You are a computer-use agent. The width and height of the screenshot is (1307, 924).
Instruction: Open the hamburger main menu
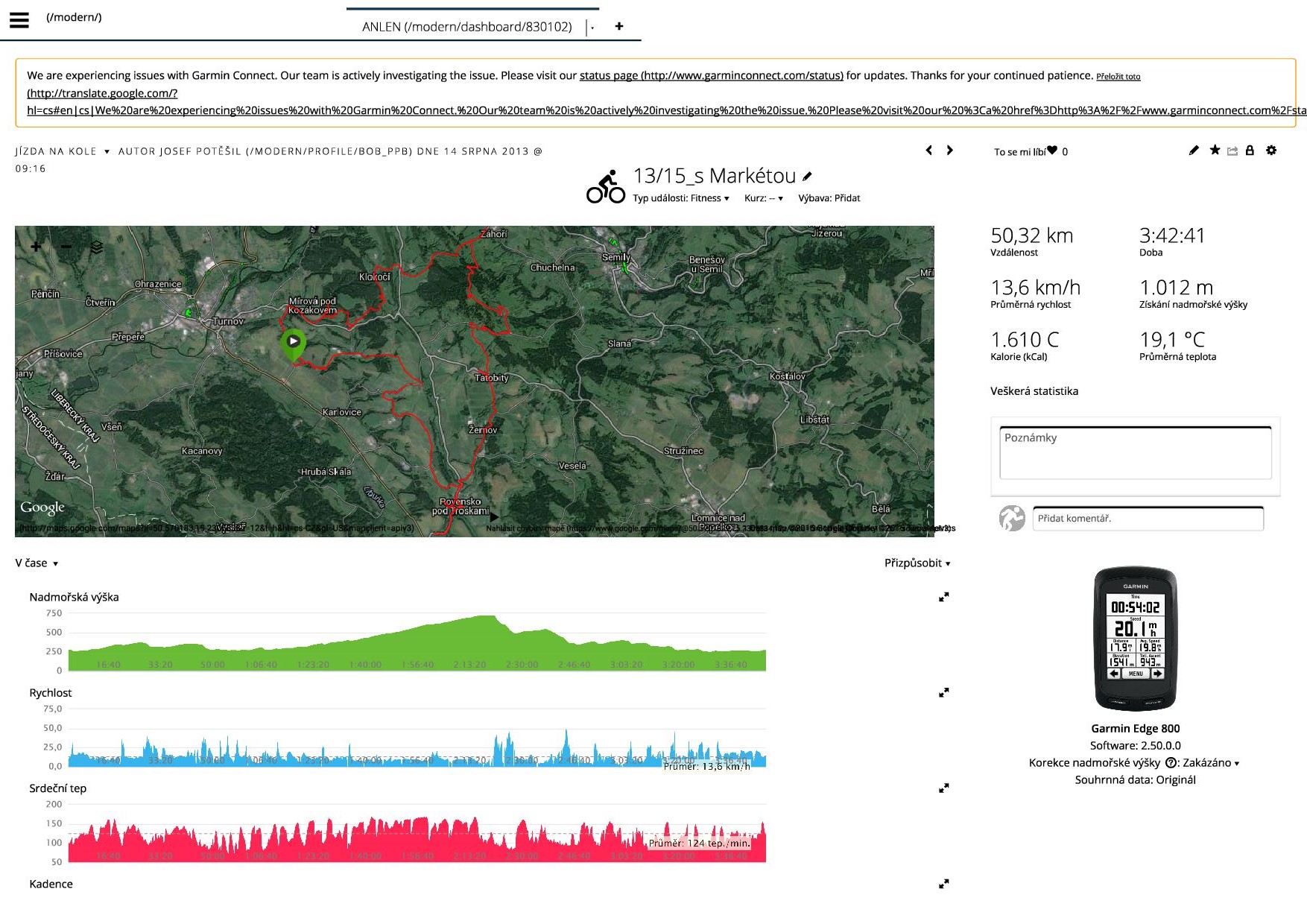point(19,20)
